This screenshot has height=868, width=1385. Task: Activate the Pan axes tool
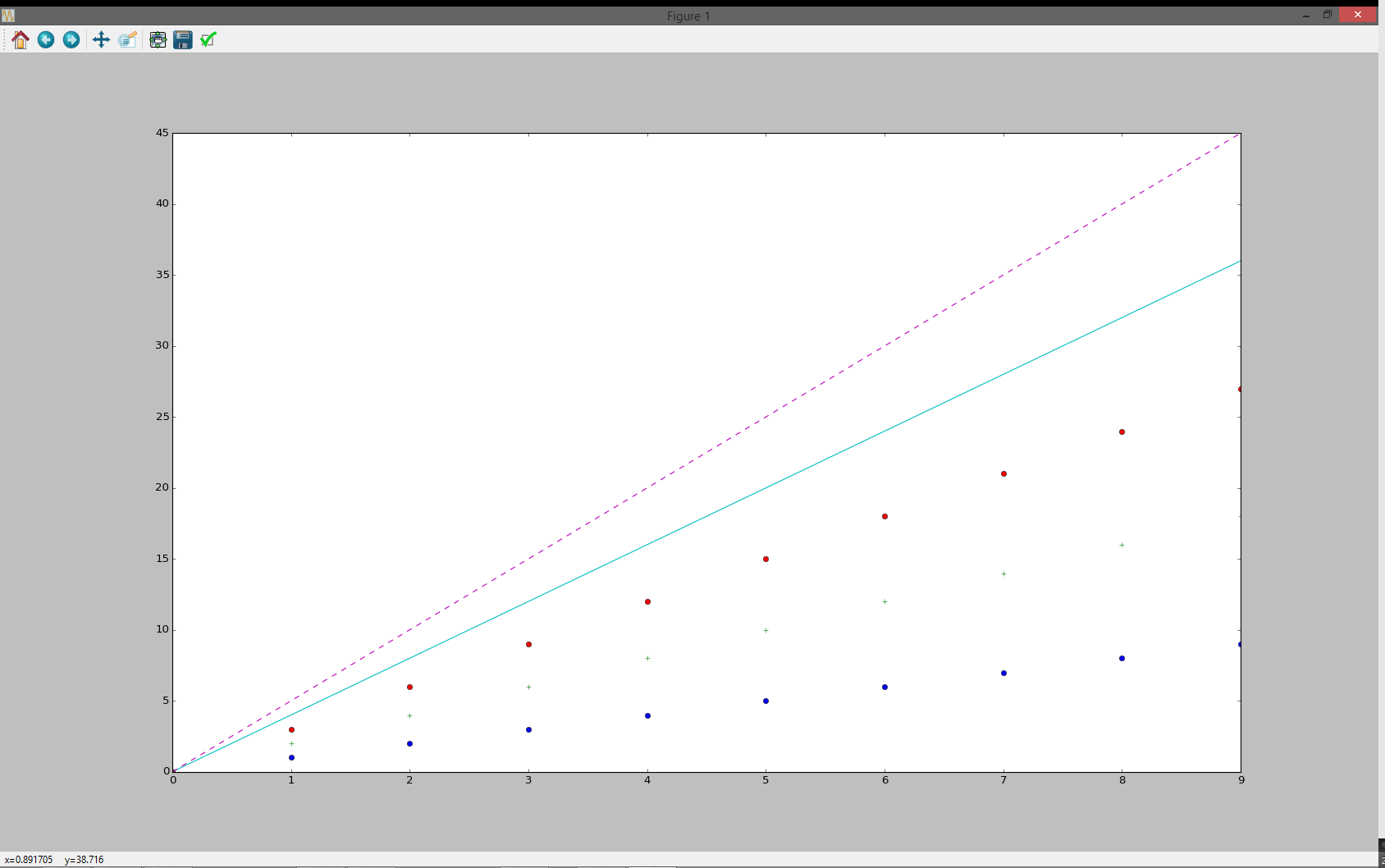101,39
